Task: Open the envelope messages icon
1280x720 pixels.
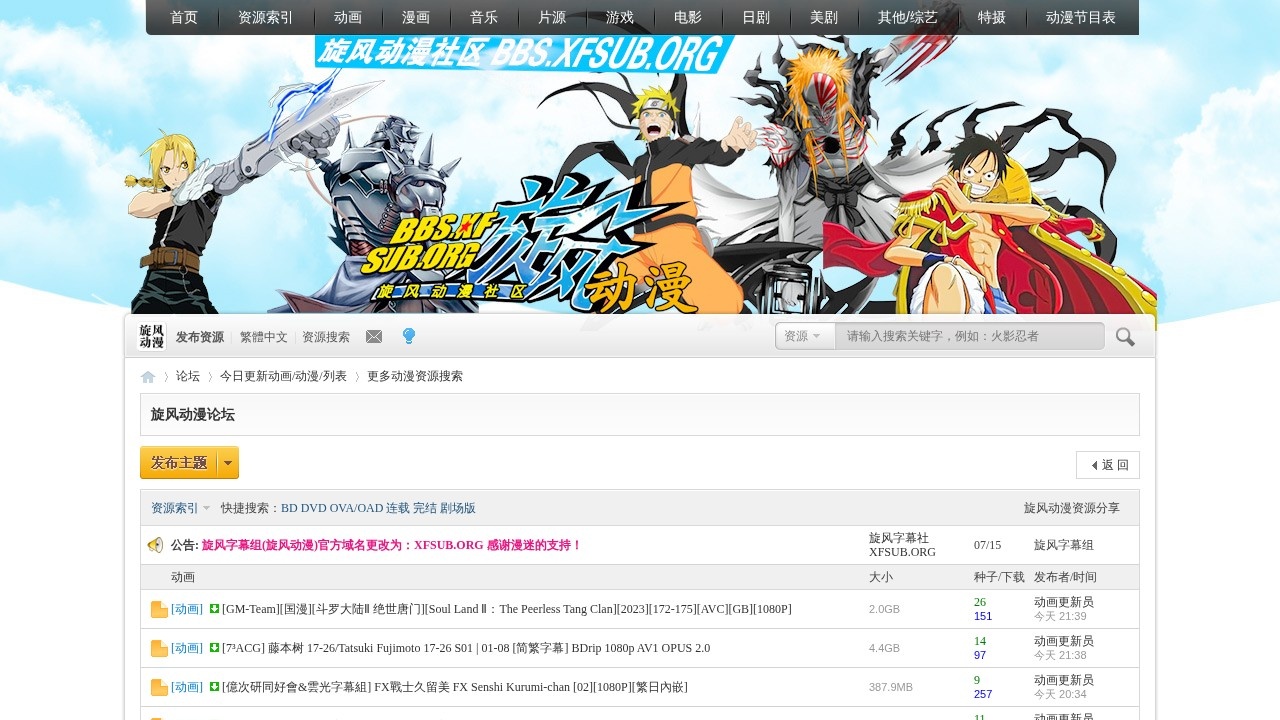Action: coord(374,337)
